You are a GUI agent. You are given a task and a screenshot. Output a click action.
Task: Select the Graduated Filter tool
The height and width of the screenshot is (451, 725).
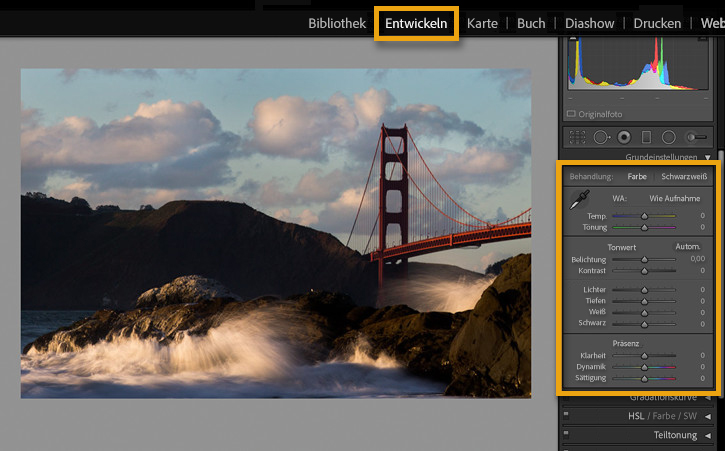point(646,137)
